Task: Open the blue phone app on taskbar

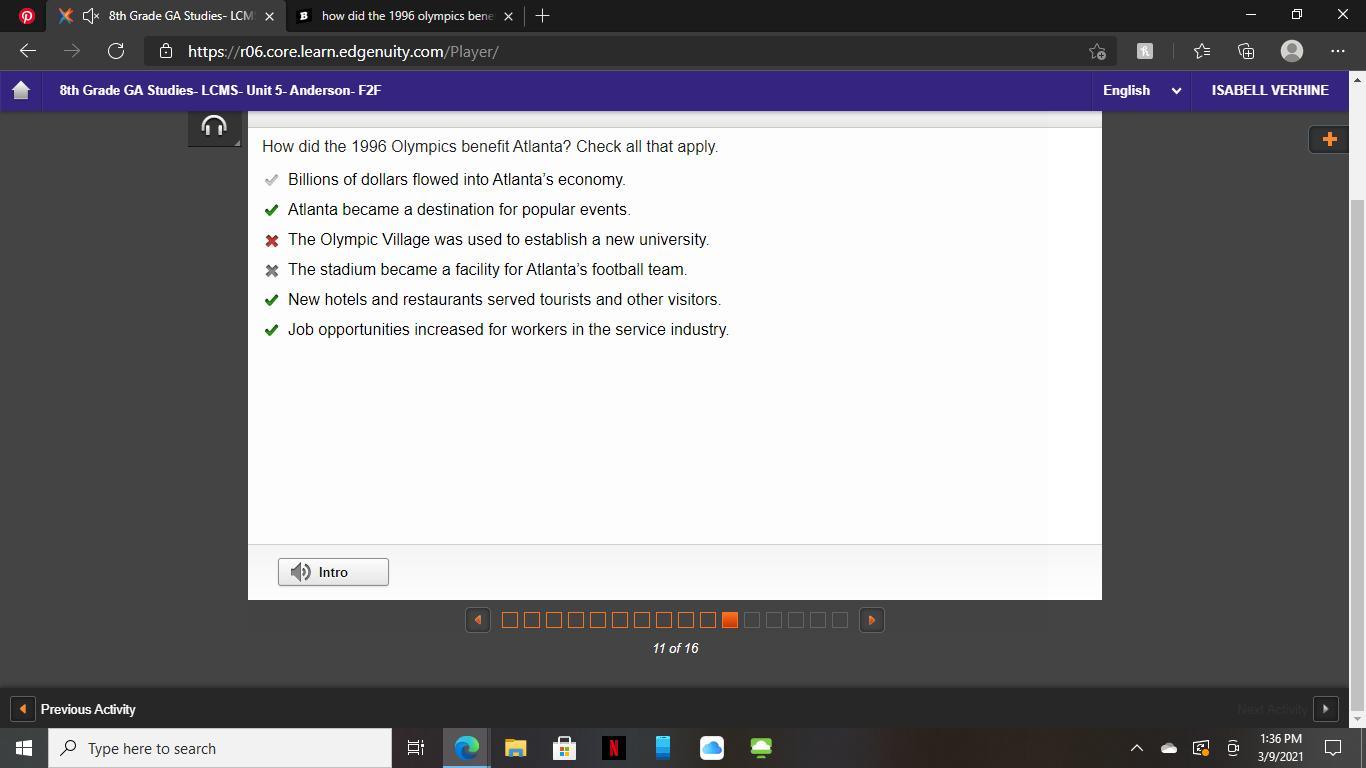Action: [662, 748]
